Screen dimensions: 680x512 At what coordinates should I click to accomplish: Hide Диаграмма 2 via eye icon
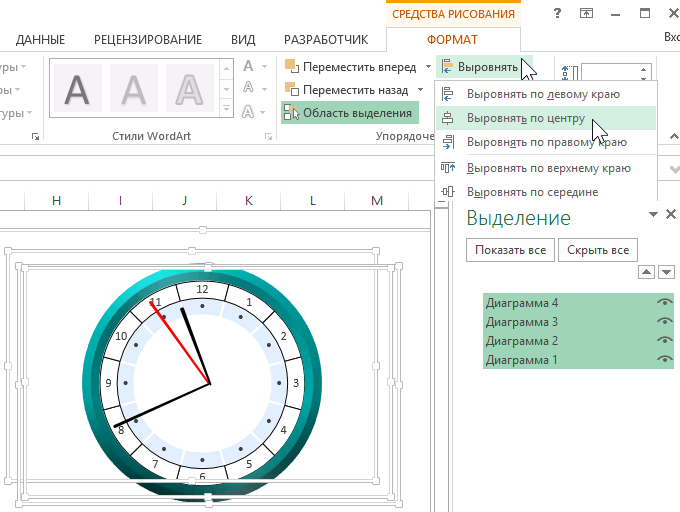[x=664, y=340]
